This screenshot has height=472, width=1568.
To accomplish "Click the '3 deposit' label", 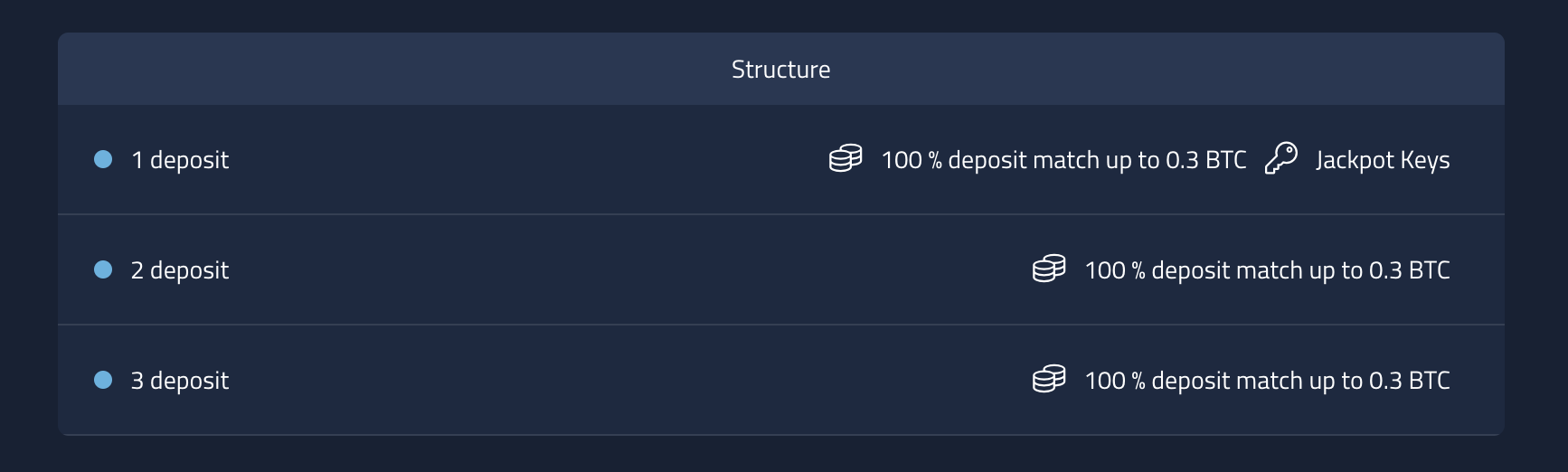I will [180, 381].
